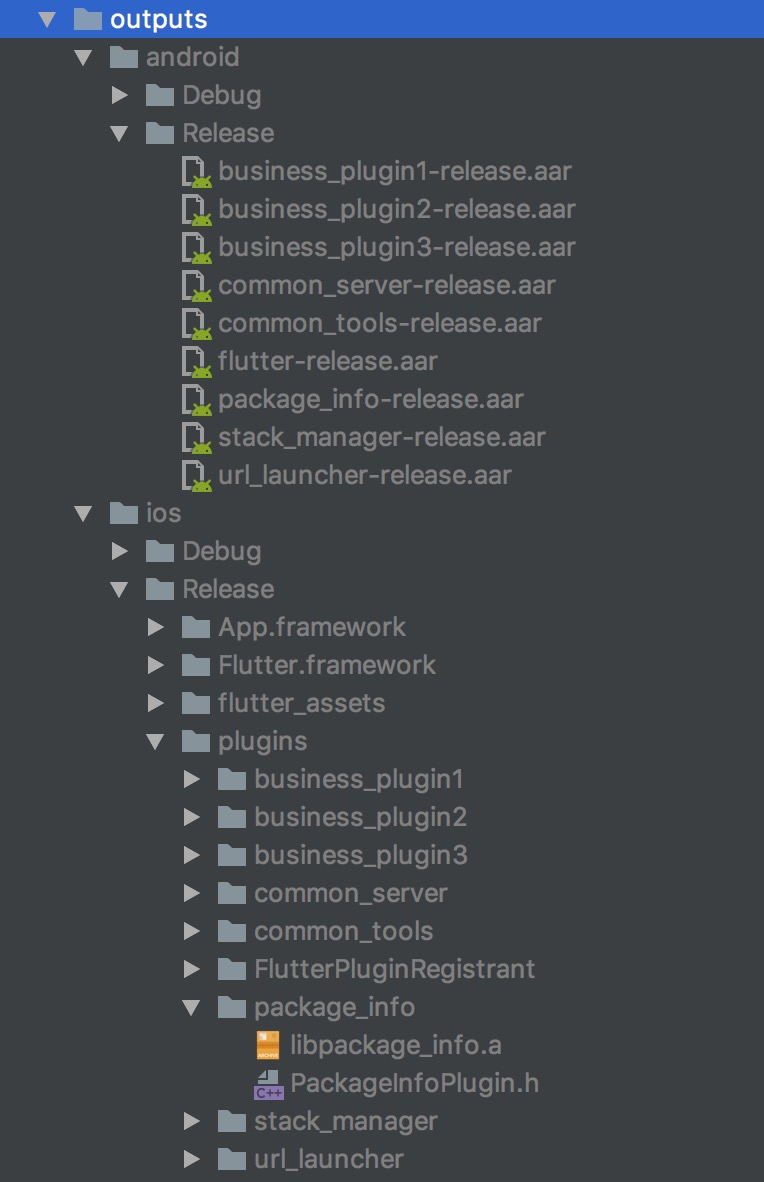Collapse the ios Release folder arrow
Image resolution: width=764 pixels, height=1182 pixels.
tap(119, 589)
